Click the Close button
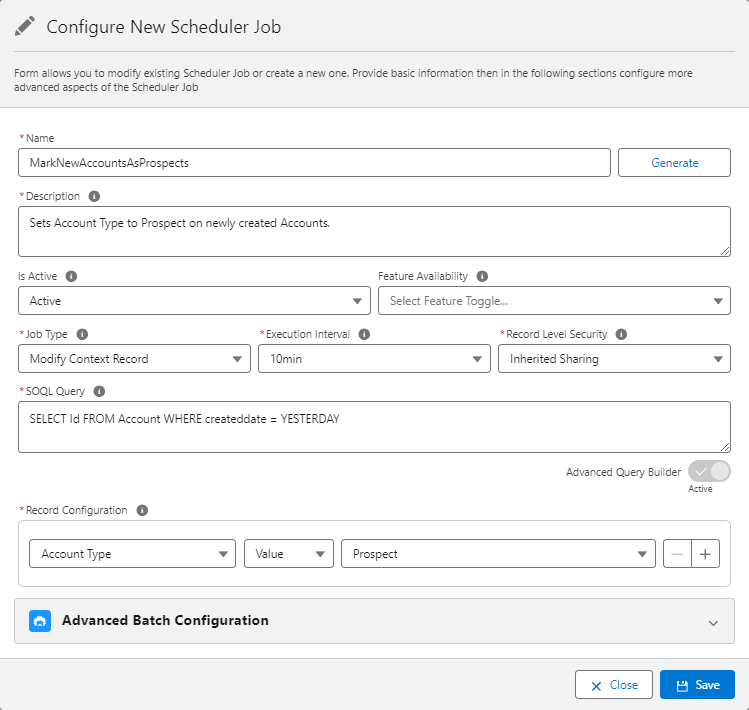 (614, 685)
